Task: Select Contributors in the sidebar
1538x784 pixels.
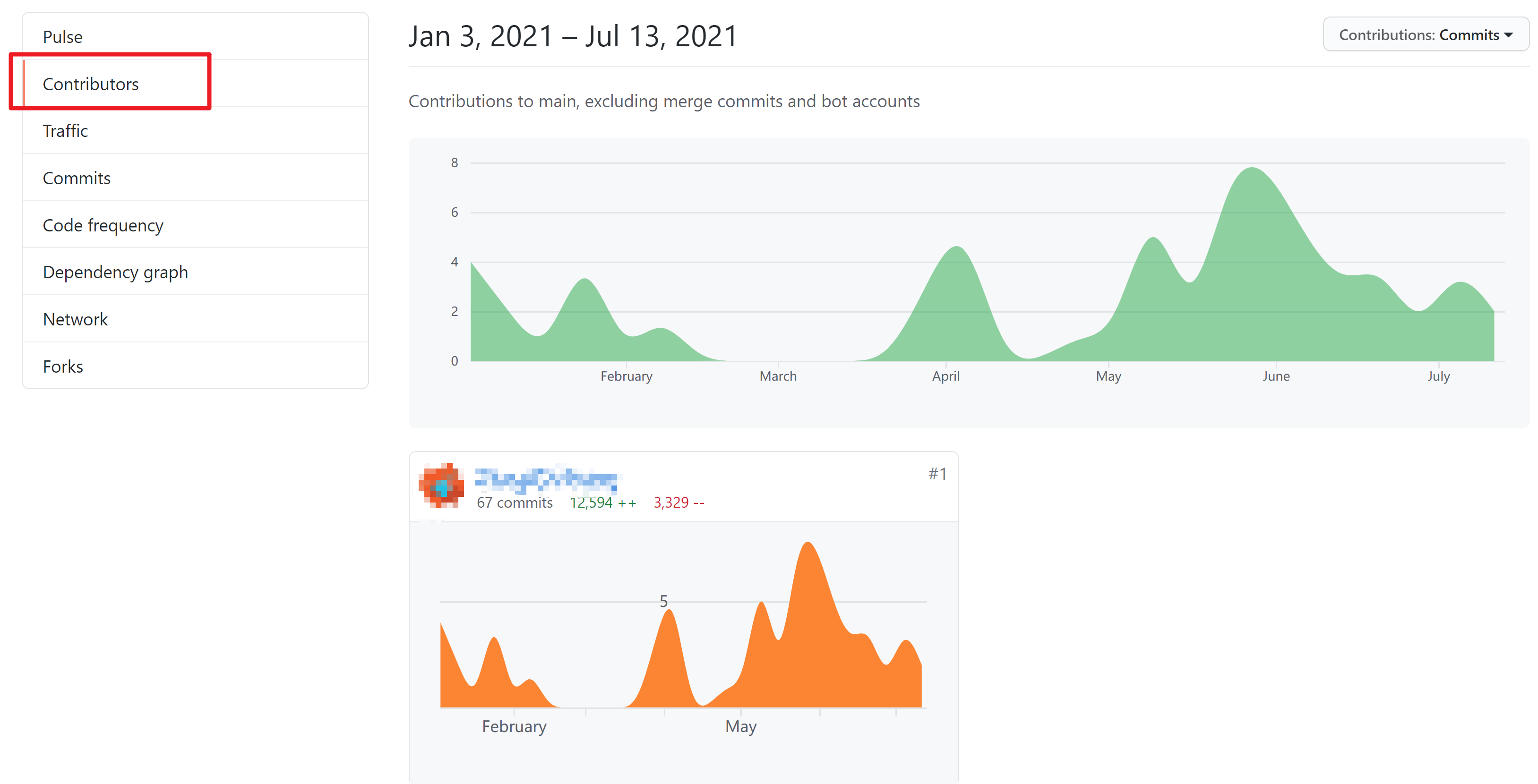Action: [x=91, y=84]
